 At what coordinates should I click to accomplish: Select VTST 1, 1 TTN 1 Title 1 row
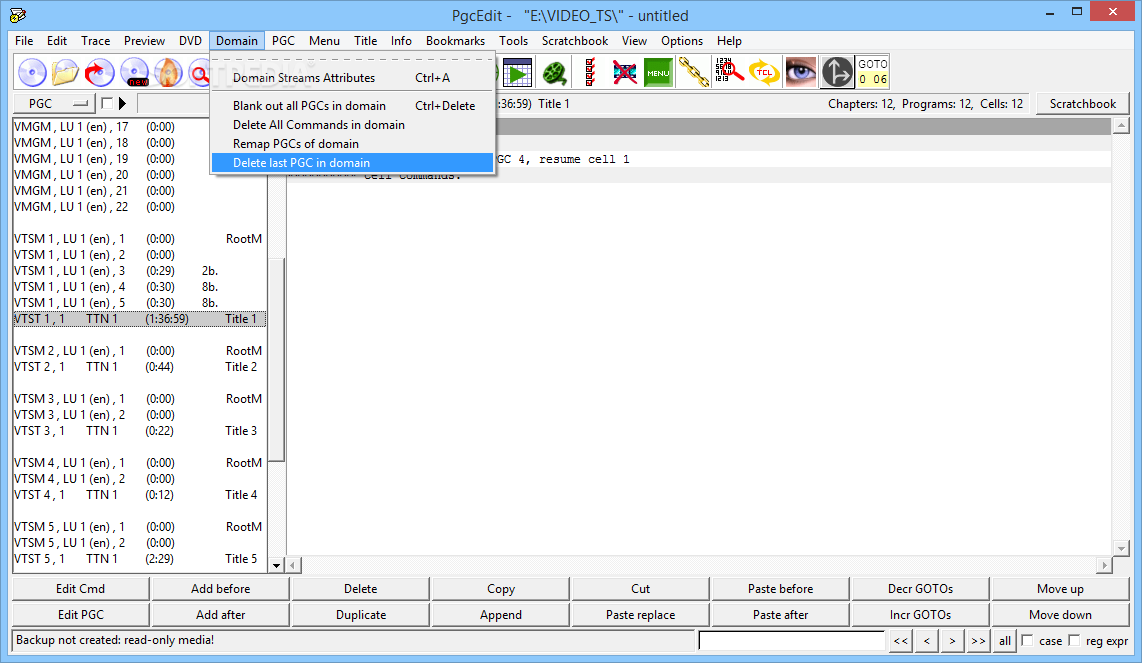[x=139, y=319]
